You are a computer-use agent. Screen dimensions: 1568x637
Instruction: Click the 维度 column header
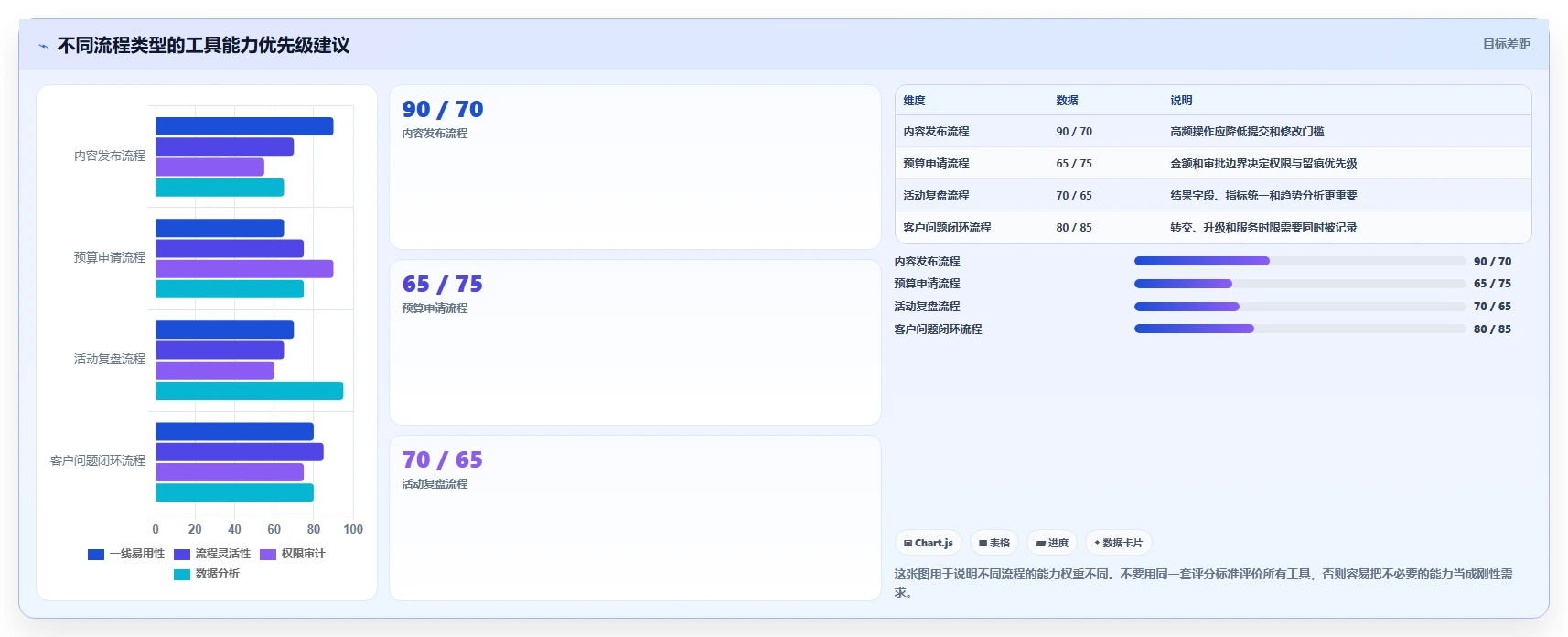point(914,101)
